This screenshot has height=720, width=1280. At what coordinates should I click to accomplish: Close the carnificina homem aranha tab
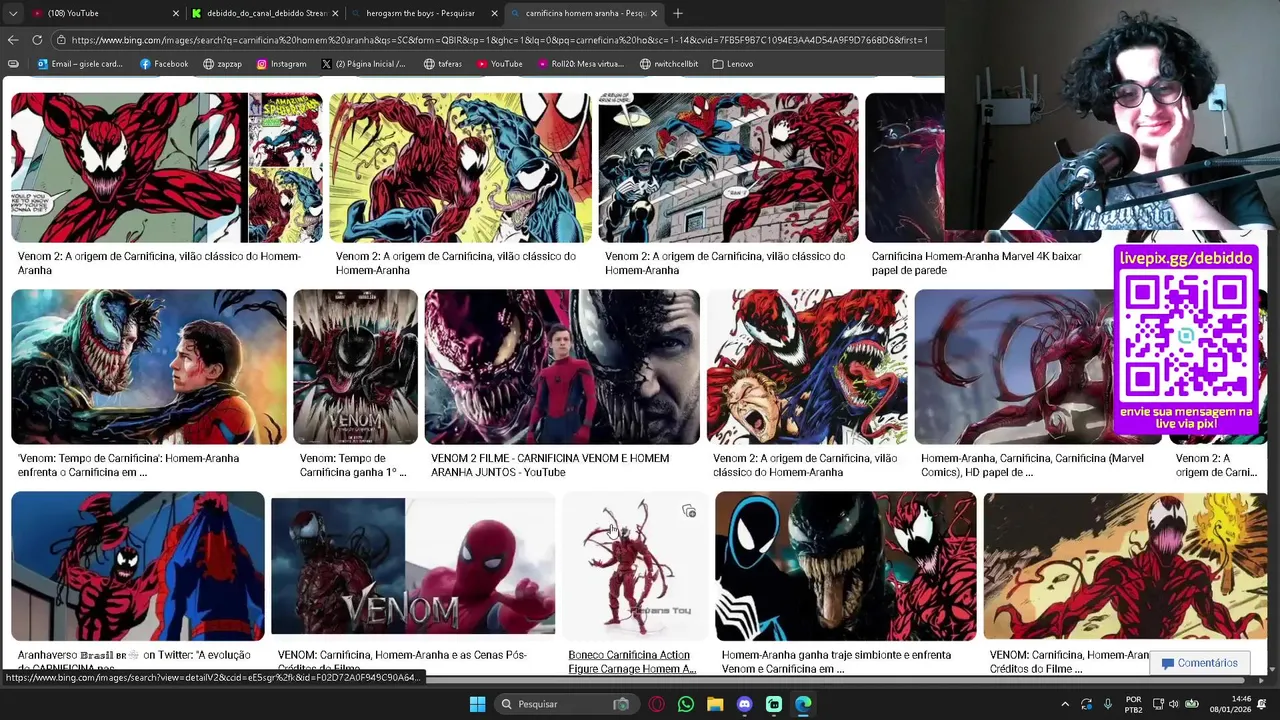[654, 13]
